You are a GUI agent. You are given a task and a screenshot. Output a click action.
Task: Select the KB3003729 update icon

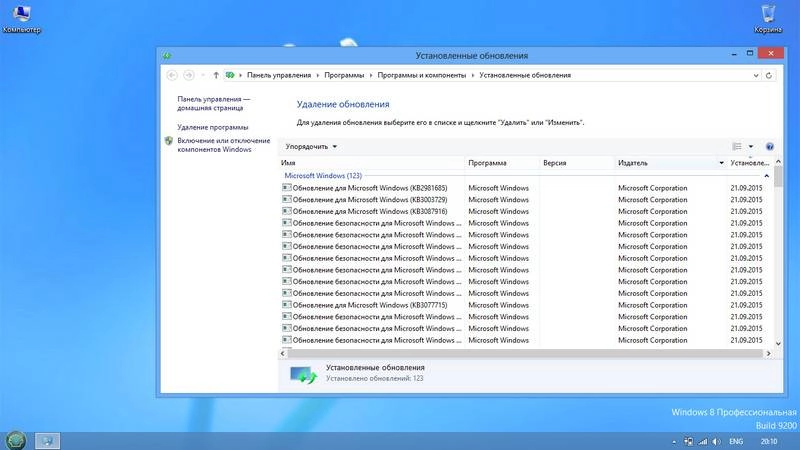pos(287,199)
